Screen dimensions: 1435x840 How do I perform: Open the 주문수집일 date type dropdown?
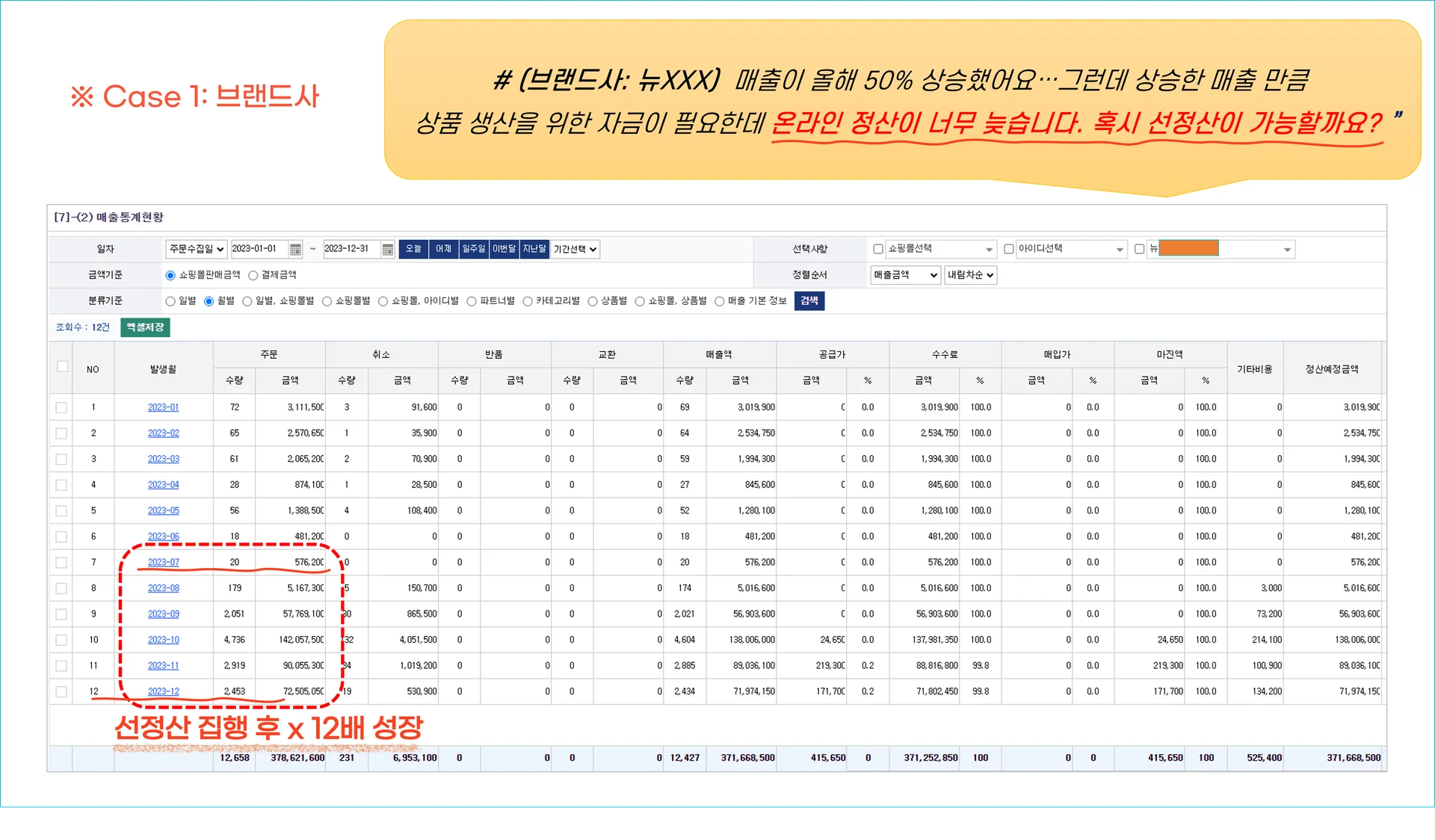pyautogui.click(x=196, y=250)
